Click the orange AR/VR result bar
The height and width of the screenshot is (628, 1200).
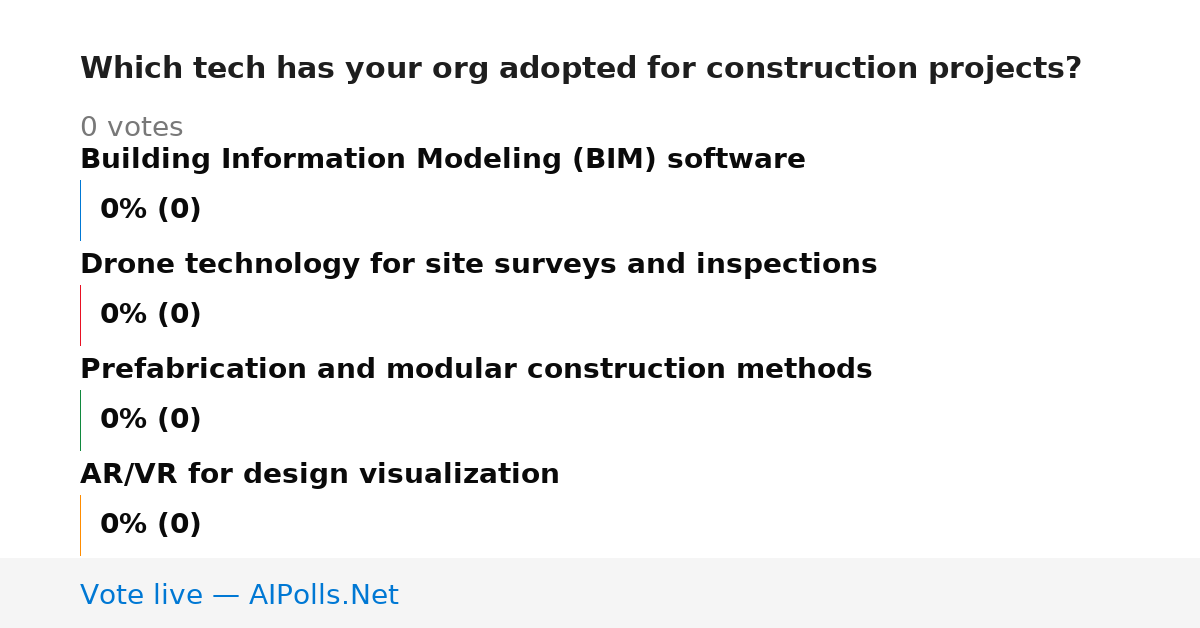point(81,525)
